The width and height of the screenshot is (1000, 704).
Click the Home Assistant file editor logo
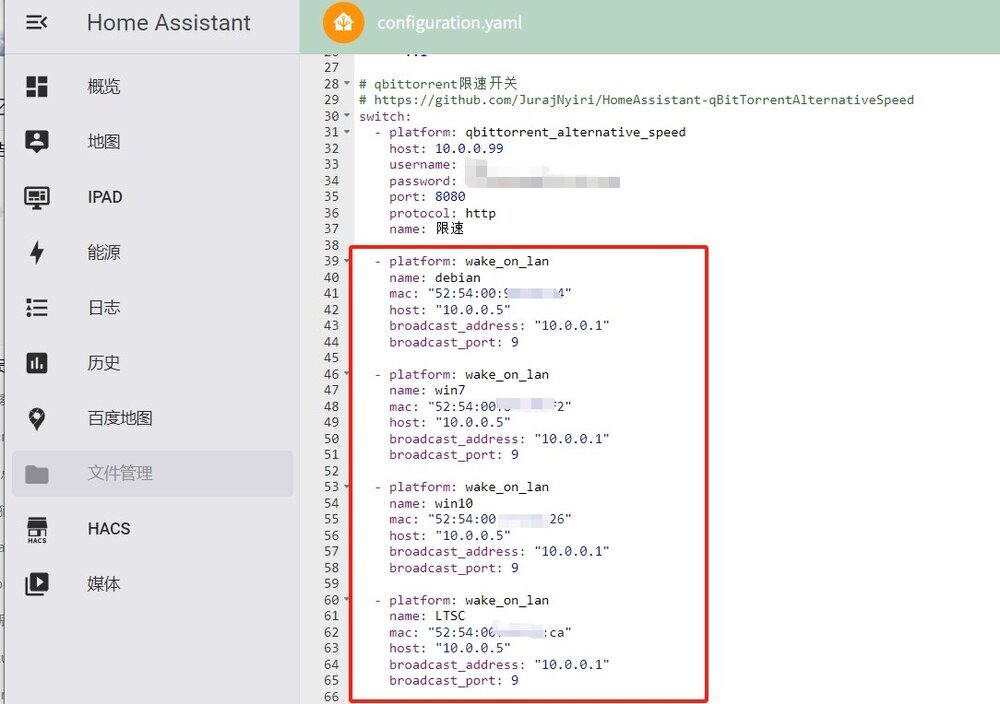pyautogui.click(x=343, y=23)
